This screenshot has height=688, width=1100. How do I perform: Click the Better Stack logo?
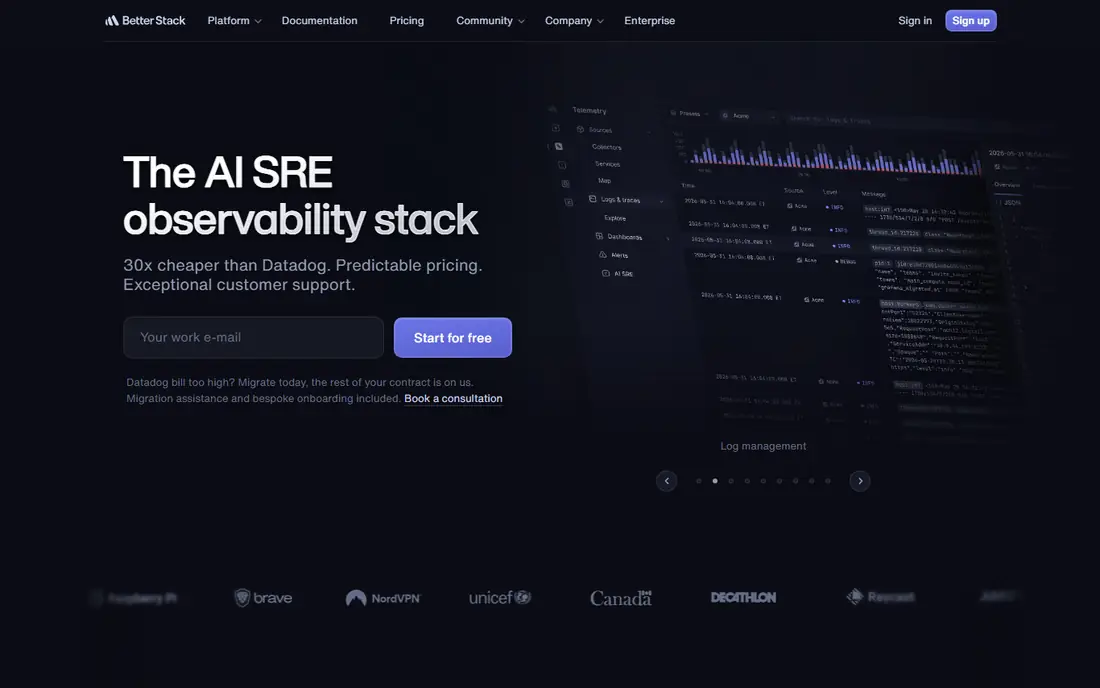pos(145,20)
